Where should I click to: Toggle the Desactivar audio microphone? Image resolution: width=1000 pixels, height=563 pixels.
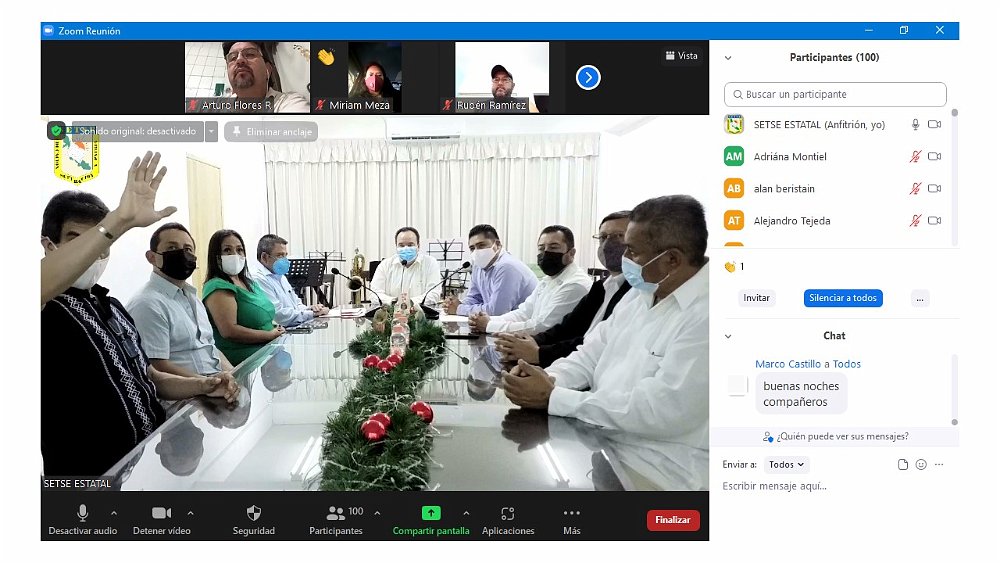coord(83,513)
